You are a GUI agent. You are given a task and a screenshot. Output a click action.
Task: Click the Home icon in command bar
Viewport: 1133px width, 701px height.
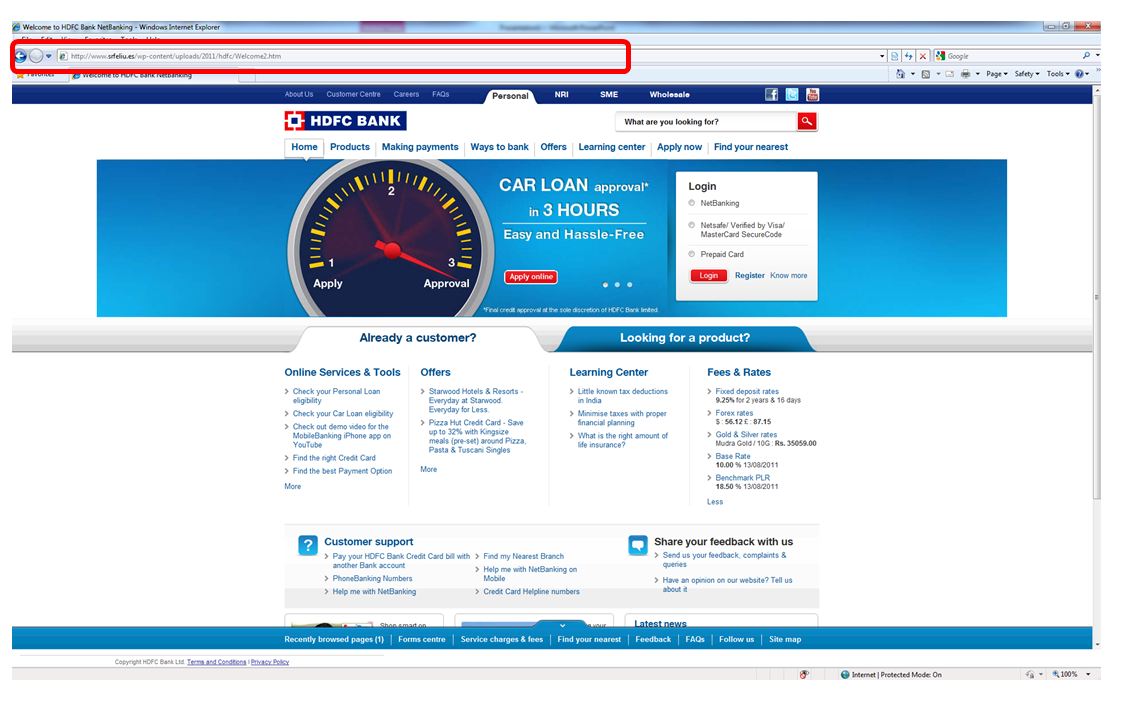(x=900, y=74)
